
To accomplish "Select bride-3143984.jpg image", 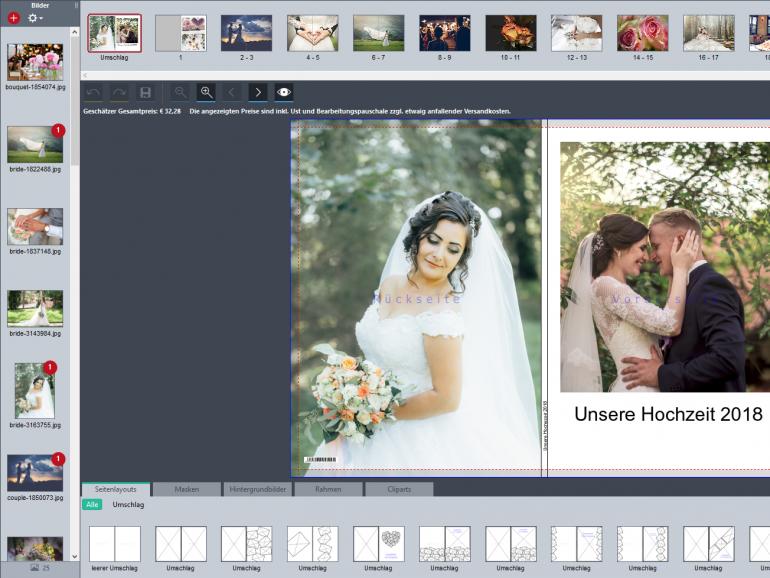I will tap(35, 308).
